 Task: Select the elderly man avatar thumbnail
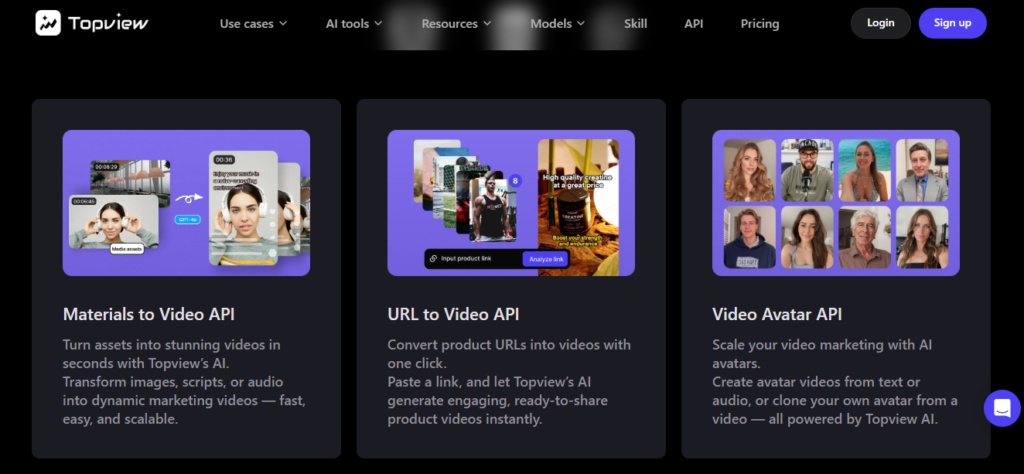[865, 237]
